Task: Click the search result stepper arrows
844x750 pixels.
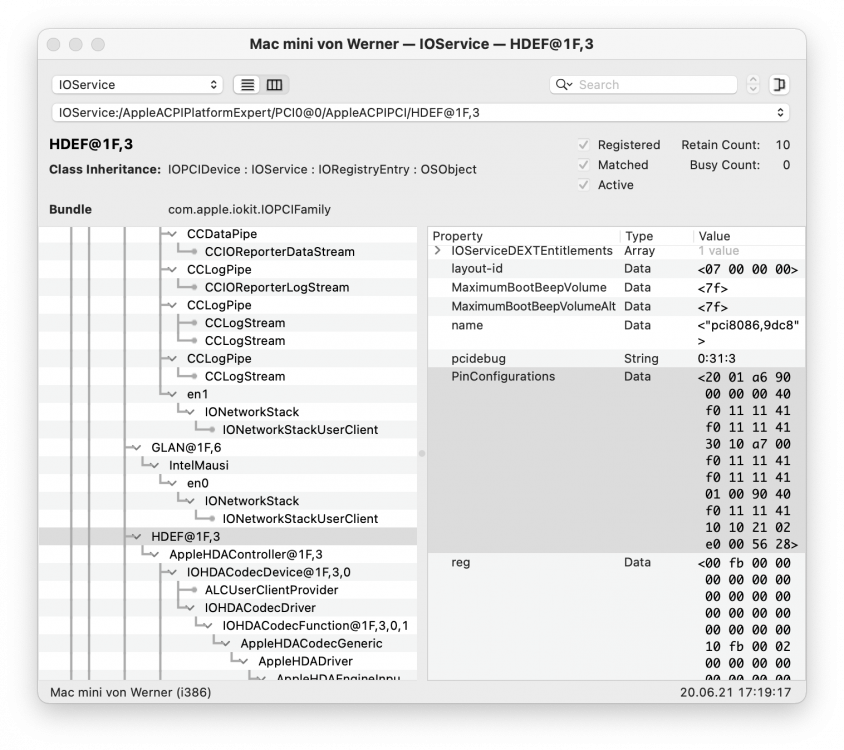Action: click(753, 85)
